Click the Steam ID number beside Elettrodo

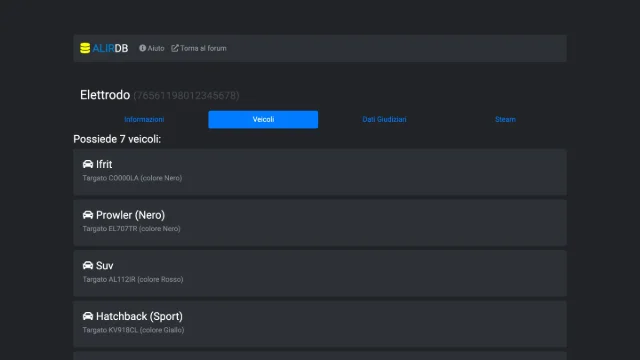click(x=187, y=96)
